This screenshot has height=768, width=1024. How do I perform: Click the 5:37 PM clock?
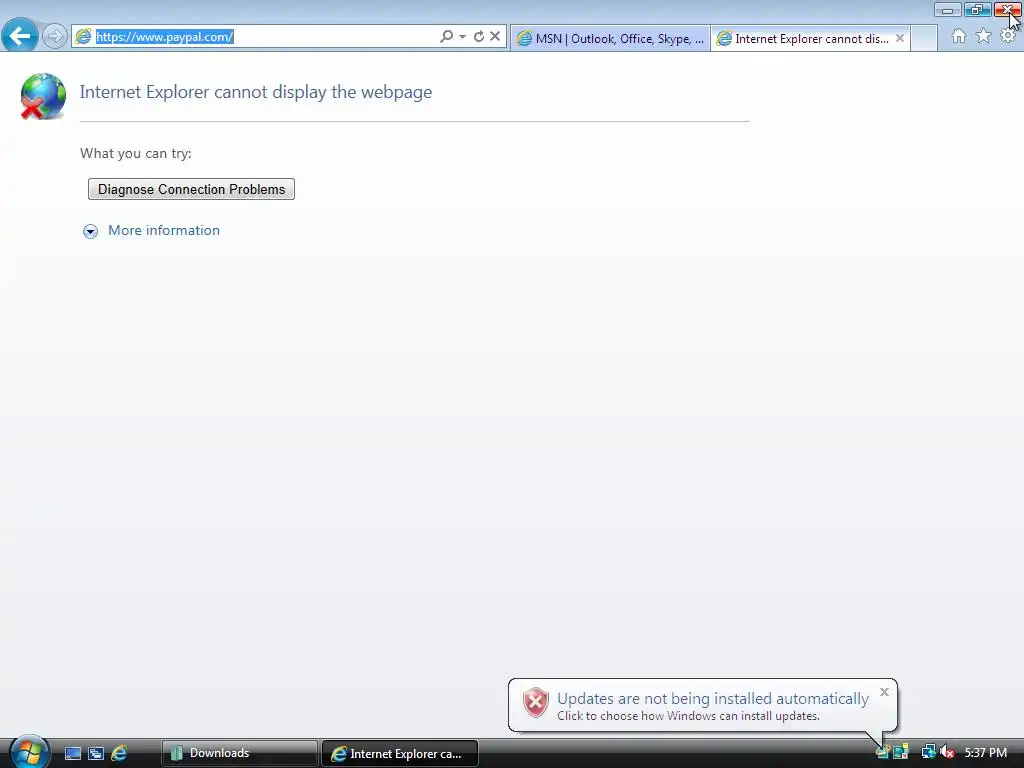tap(985, 753)
